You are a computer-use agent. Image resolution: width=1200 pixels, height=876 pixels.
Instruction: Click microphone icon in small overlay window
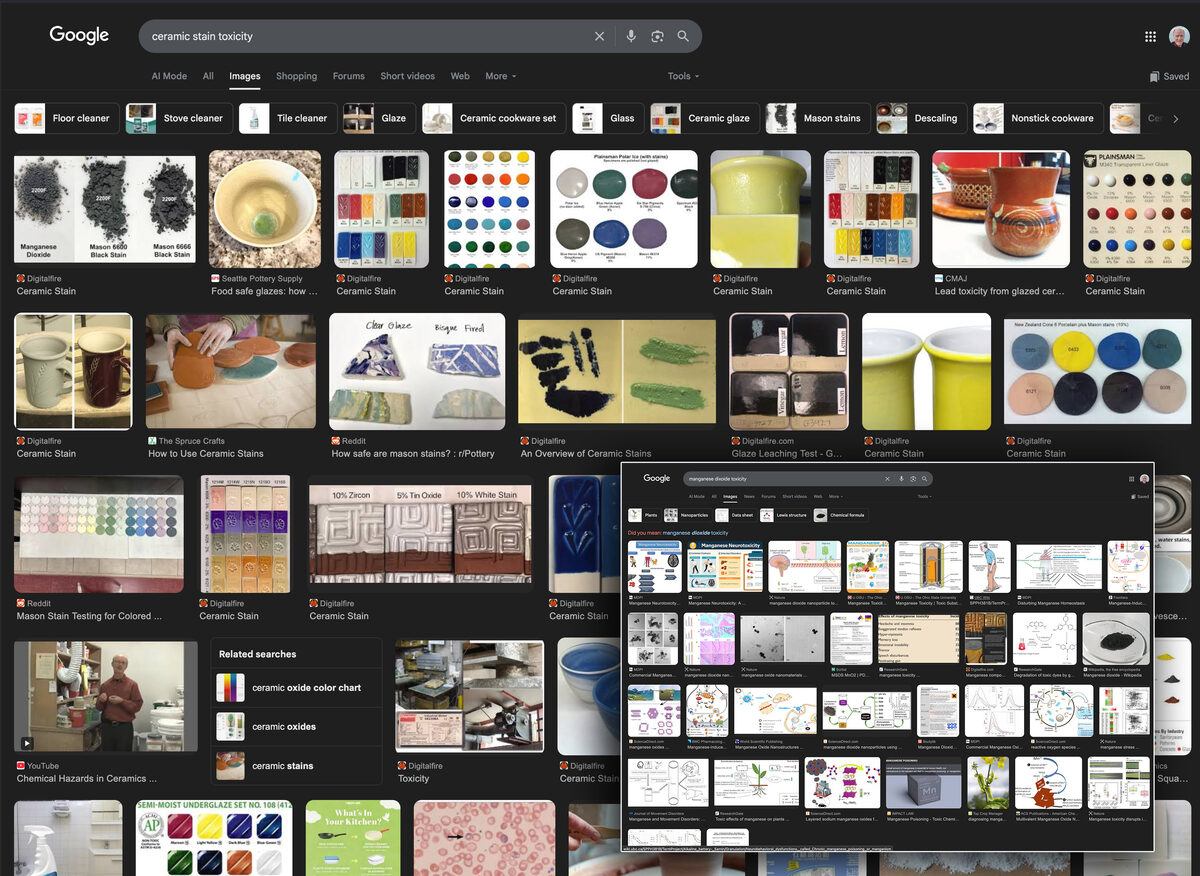pos(901,479)
